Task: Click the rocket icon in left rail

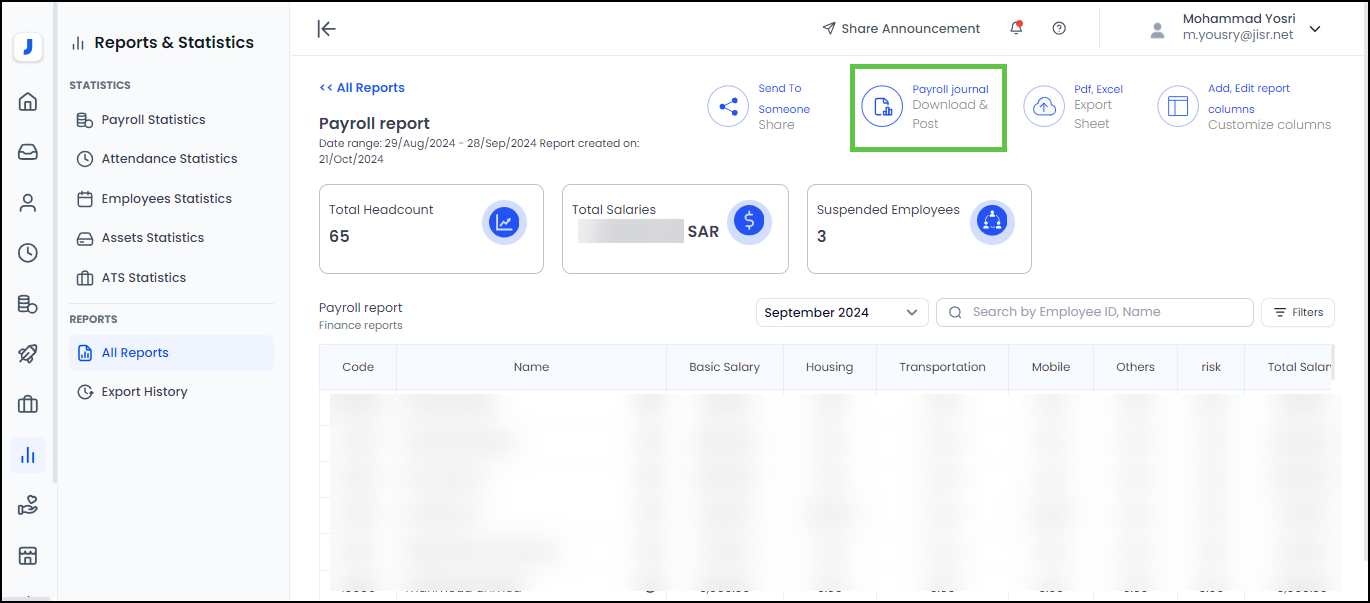Action: 28,354
